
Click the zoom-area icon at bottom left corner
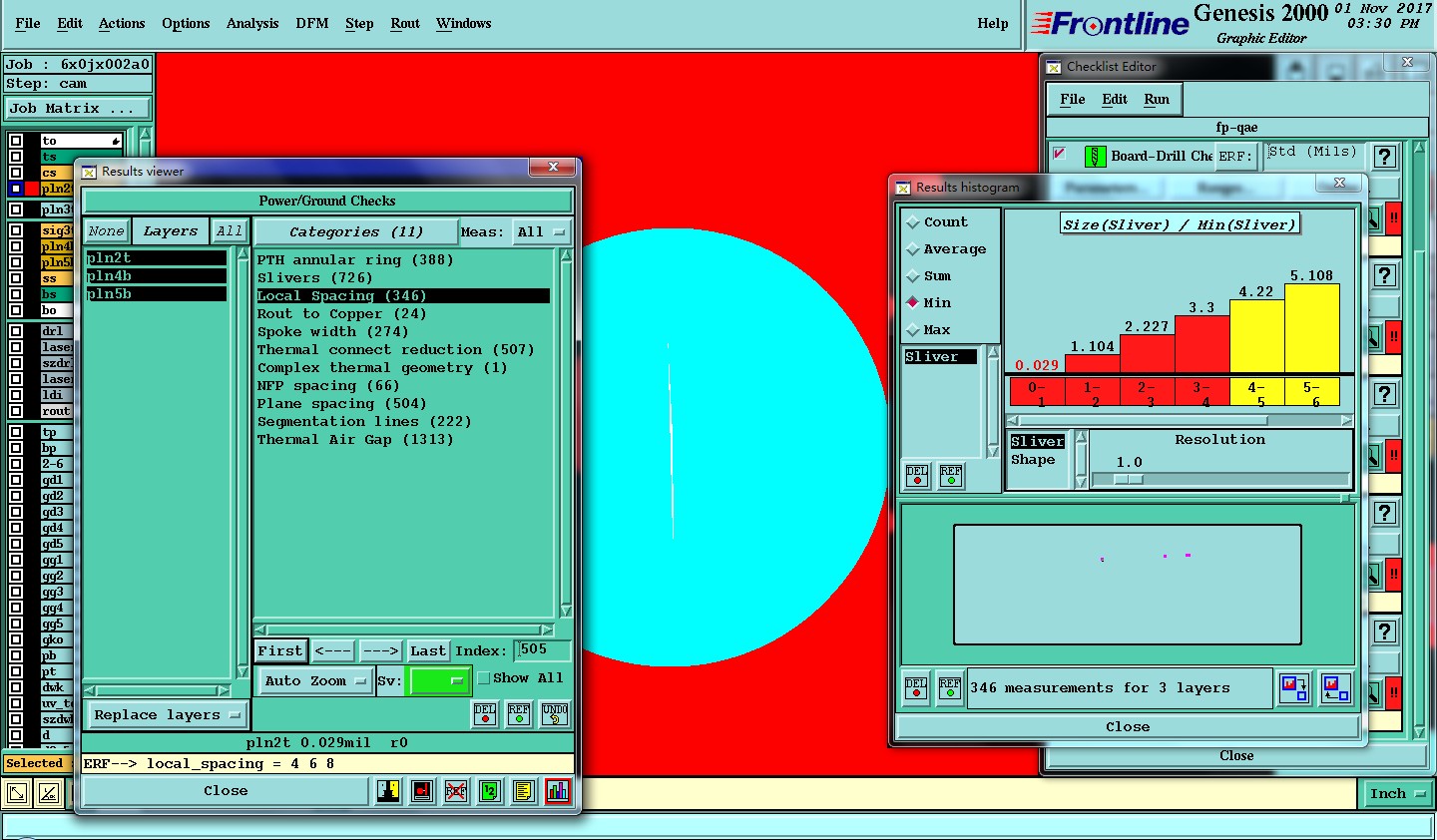[x=17, y=794]
